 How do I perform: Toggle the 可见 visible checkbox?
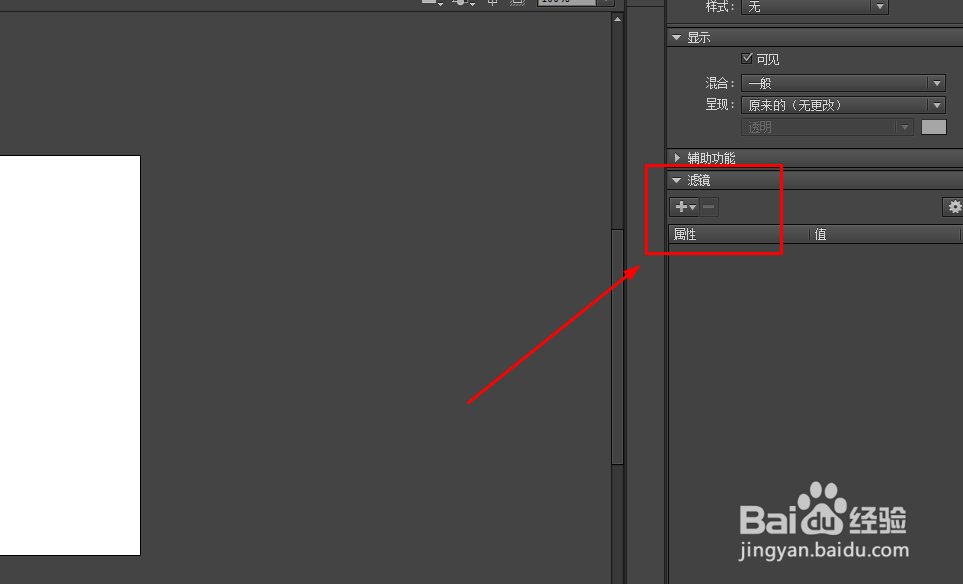tap(747, 58)
